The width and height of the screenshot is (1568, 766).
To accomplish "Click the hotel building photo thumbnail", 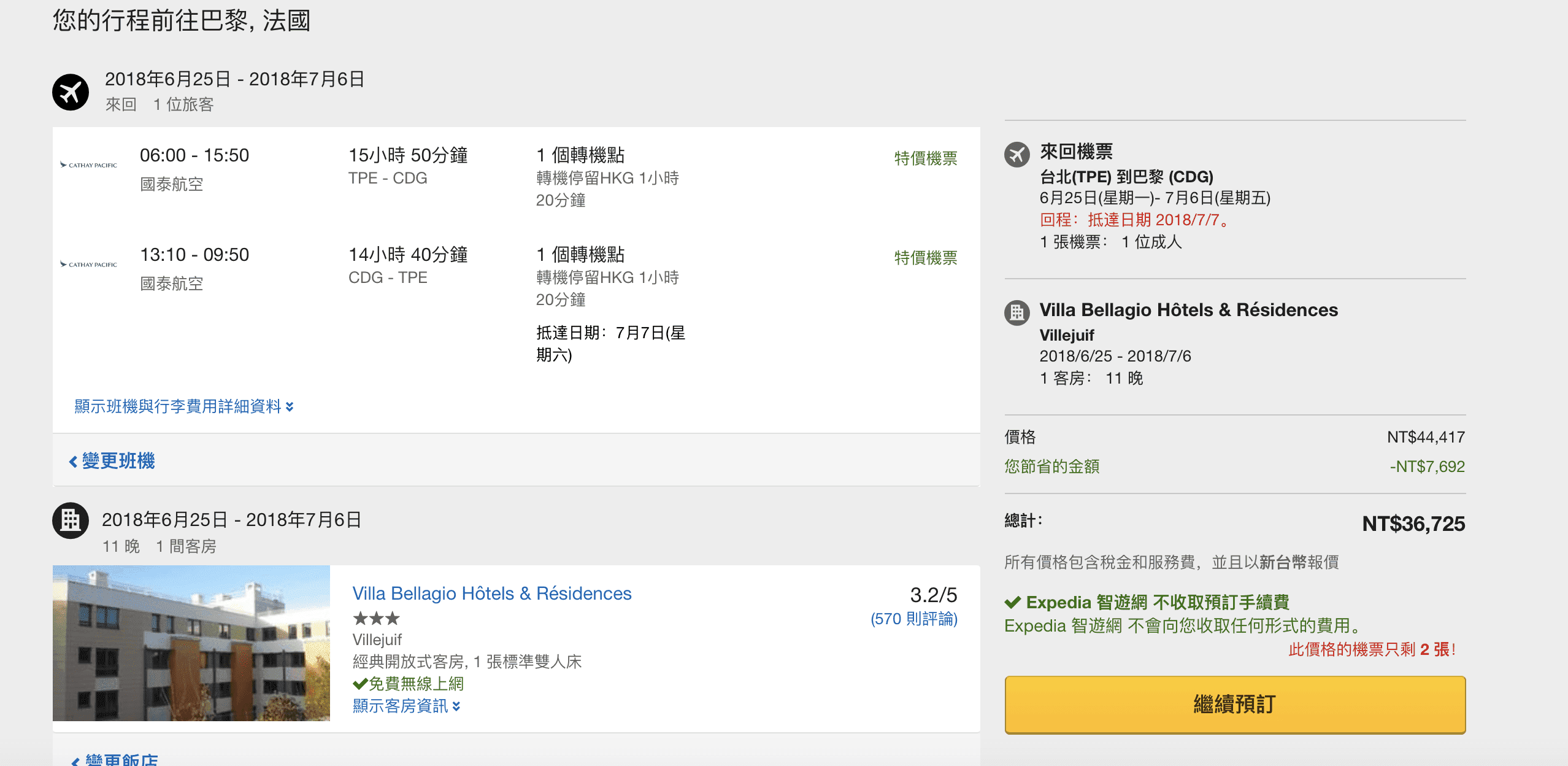I will [191, 643].
